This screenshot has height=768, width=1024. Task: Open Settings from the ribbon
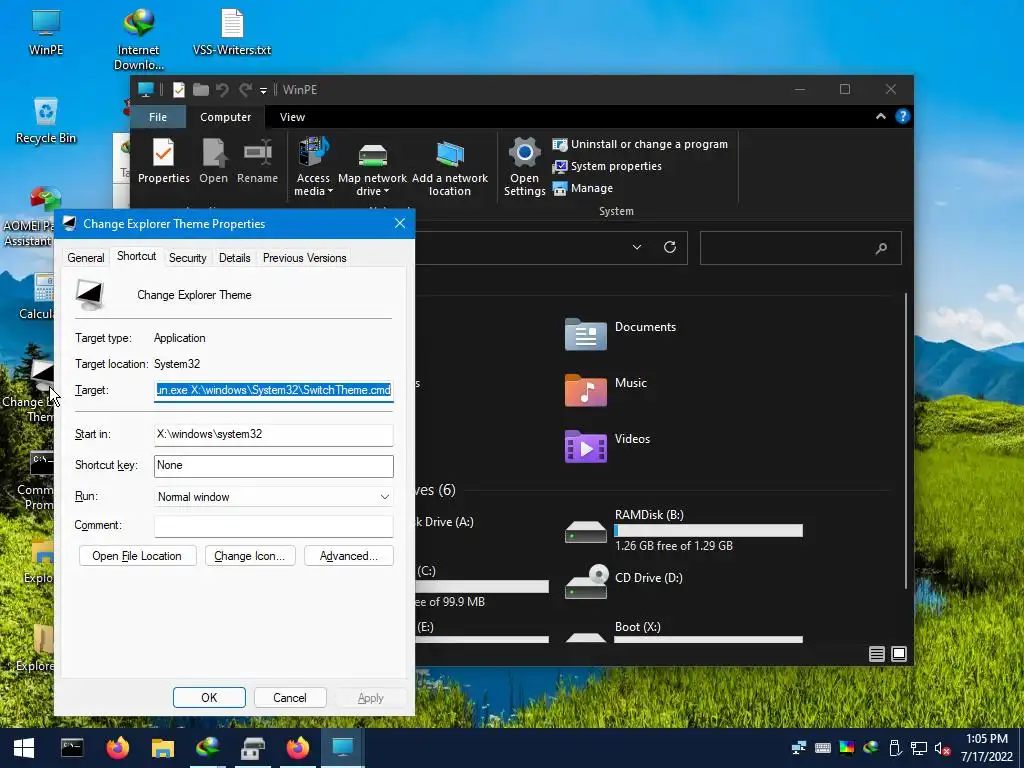pos(524,167)
